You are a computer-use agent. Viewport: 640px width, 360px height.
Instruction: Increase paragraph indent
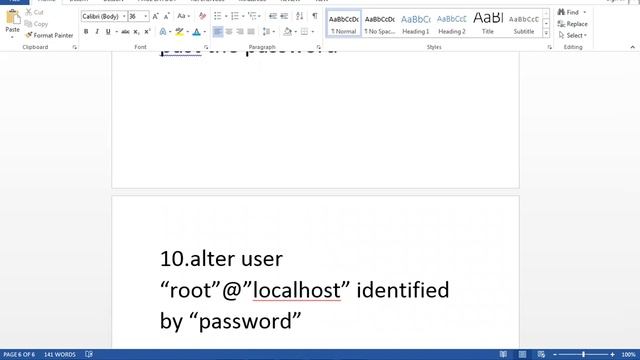(284, 16)
